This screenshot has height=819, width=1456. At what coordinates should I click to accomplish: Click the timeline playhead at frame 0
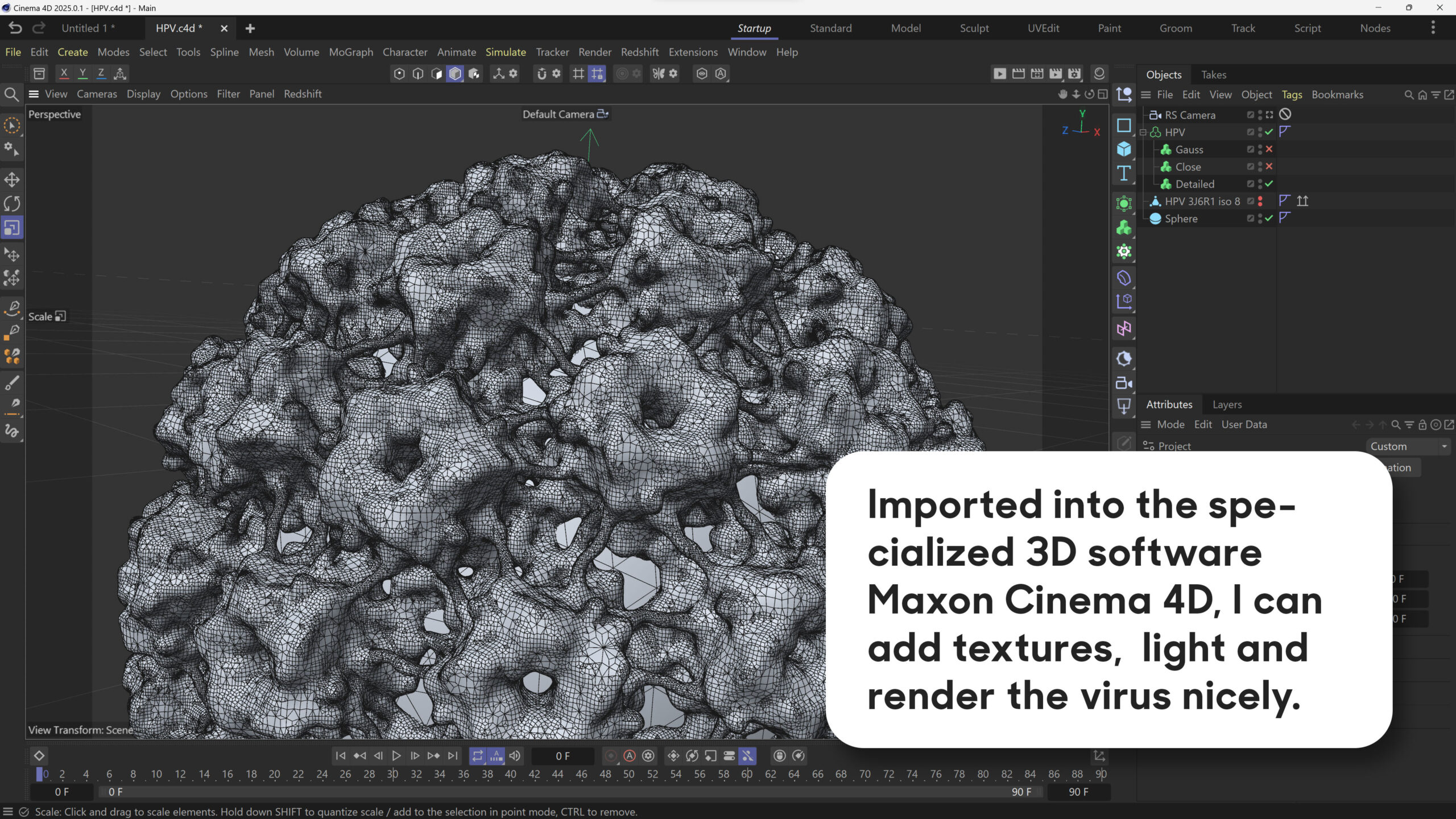pyautogui.click(x=39, y=774)
